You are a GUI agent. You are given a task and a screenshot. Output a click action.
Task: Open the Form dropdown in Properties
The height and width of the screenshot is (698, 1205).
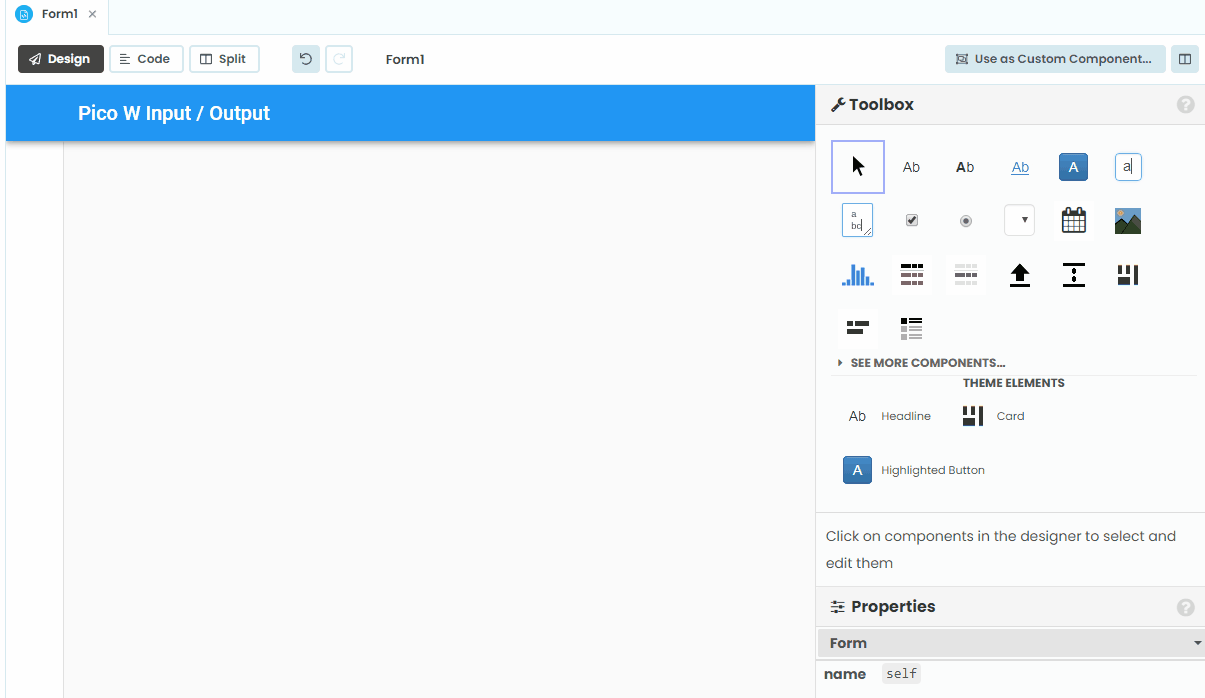tap(1011, 643)
